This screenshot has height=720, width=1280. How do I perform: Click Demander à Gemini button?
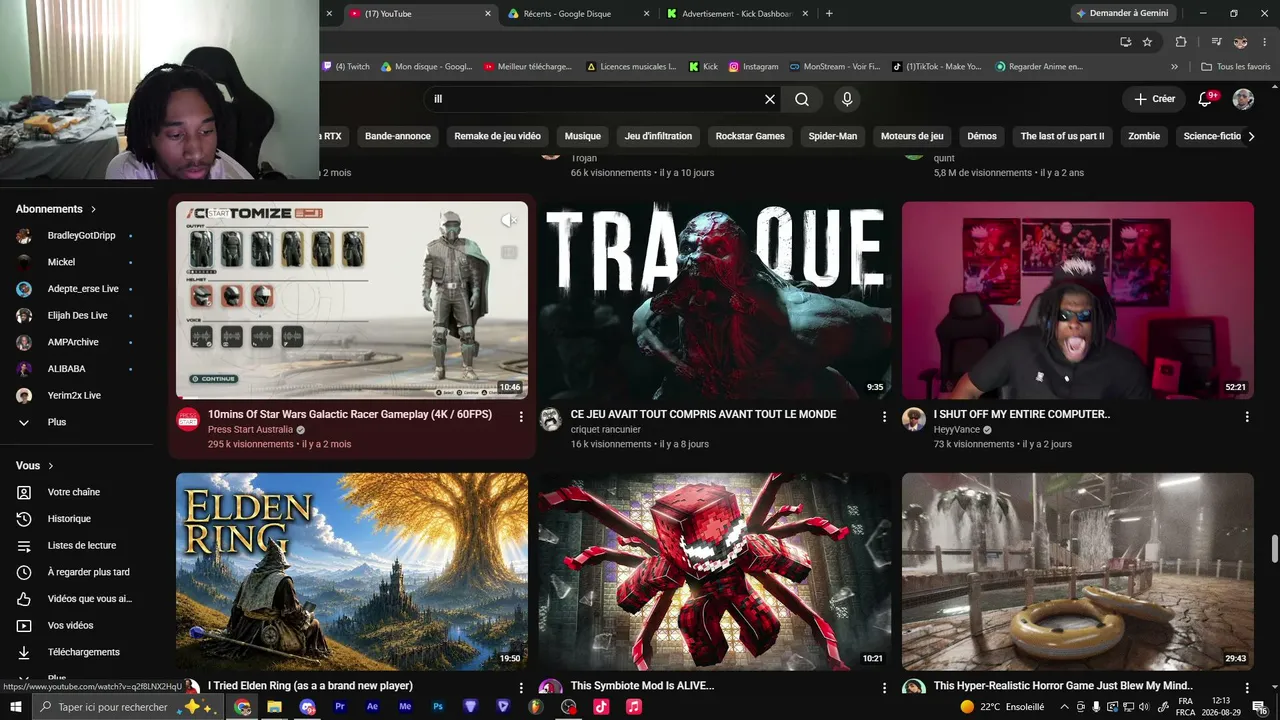(x=1122, y=14)
